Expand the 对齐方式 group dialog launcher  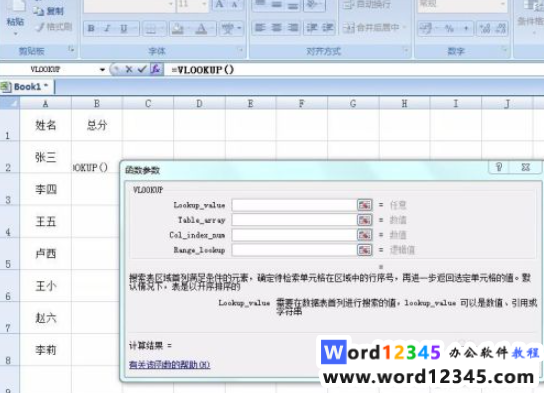point(406,50)
